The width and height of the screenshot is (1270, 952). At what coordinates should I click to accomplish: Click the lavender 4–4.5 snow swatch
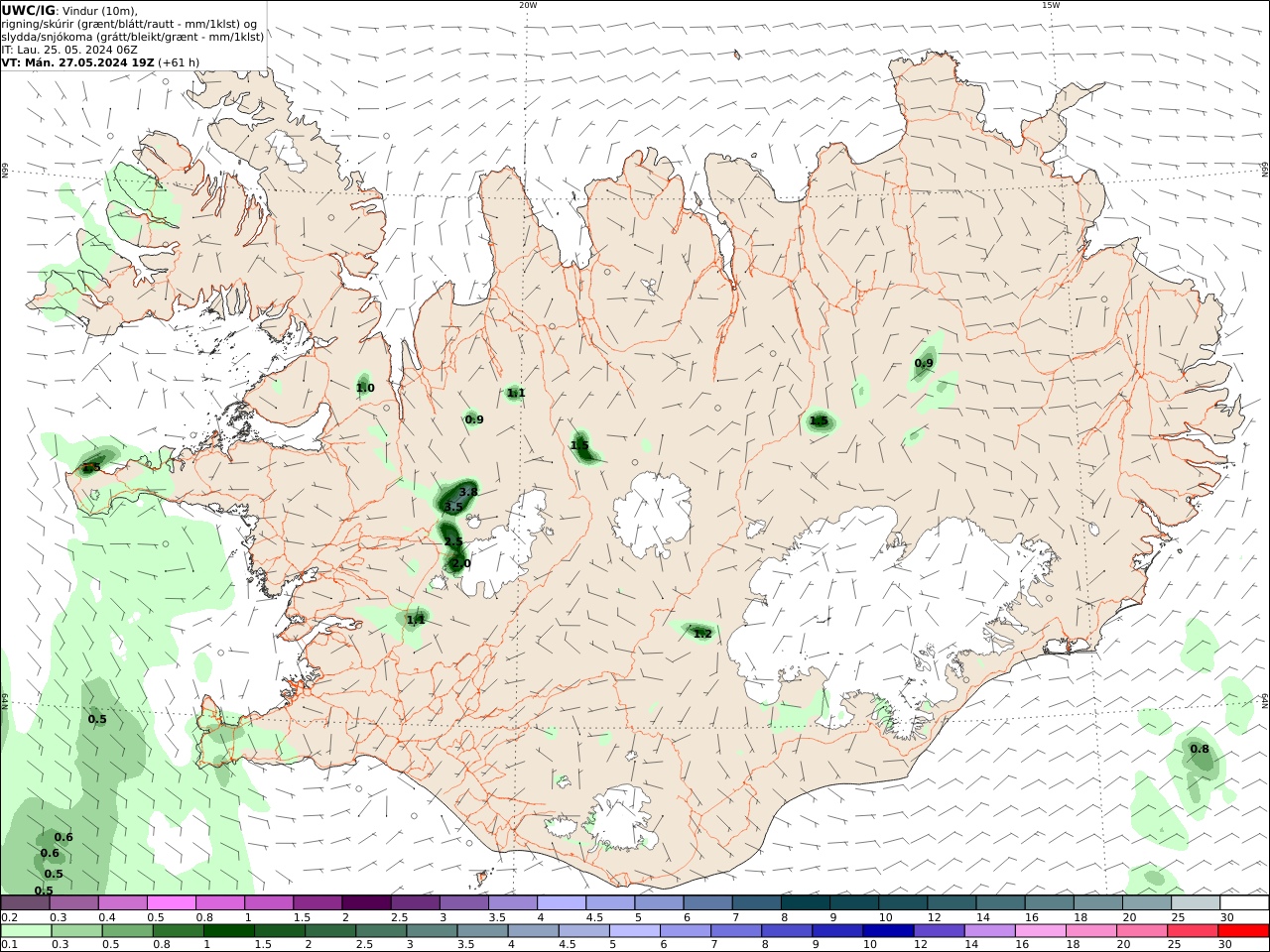point(563,903)
